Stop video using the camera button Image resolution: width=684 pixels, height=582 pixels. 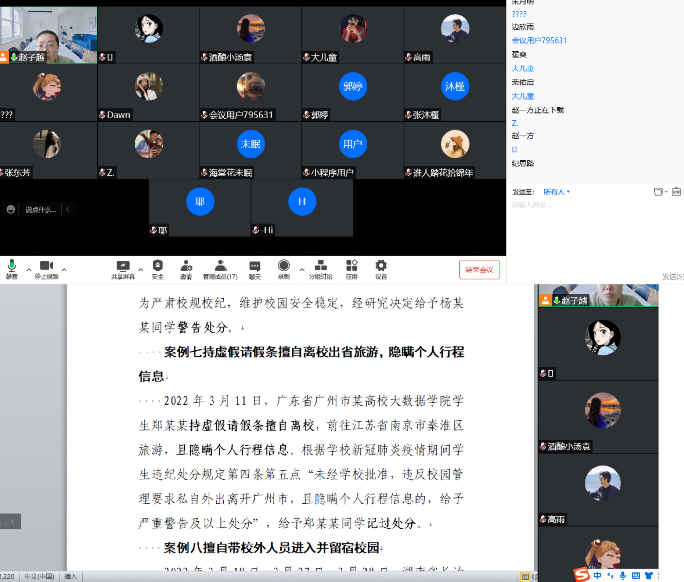tap(46, 266)
